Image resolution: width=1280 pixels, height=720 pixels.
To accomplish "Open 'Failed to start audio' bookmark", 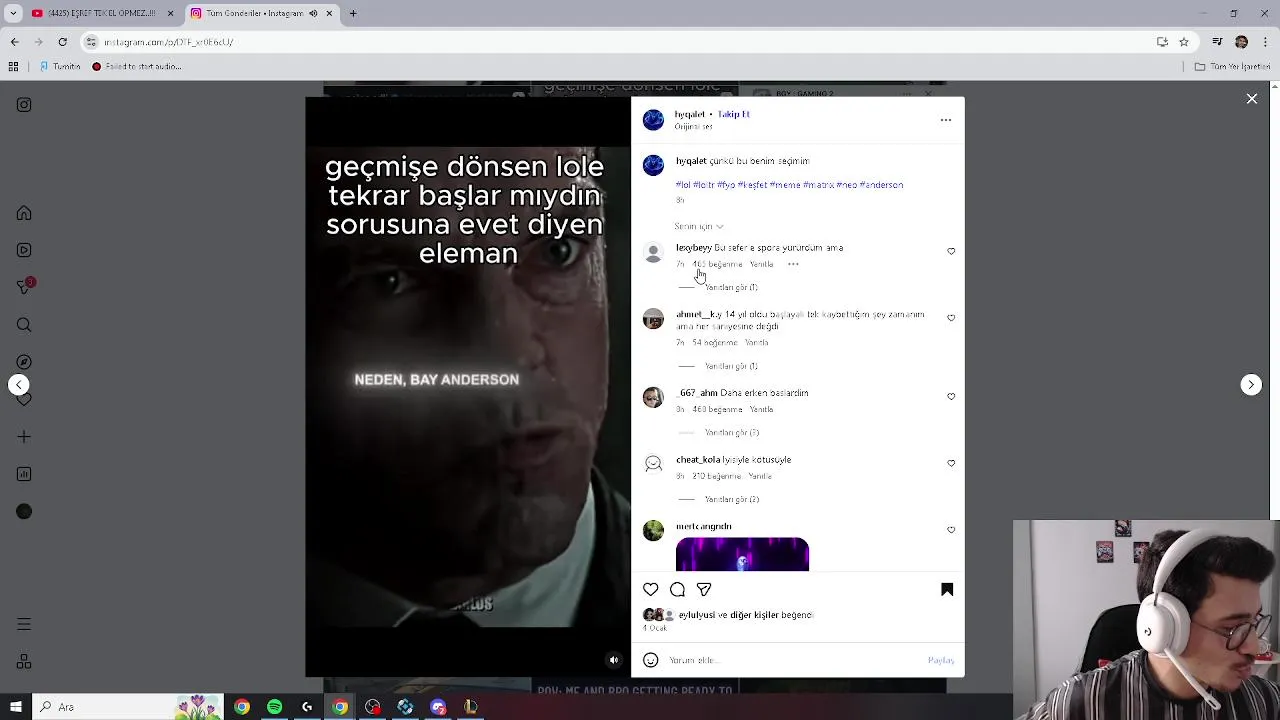I will coord(137,67).
